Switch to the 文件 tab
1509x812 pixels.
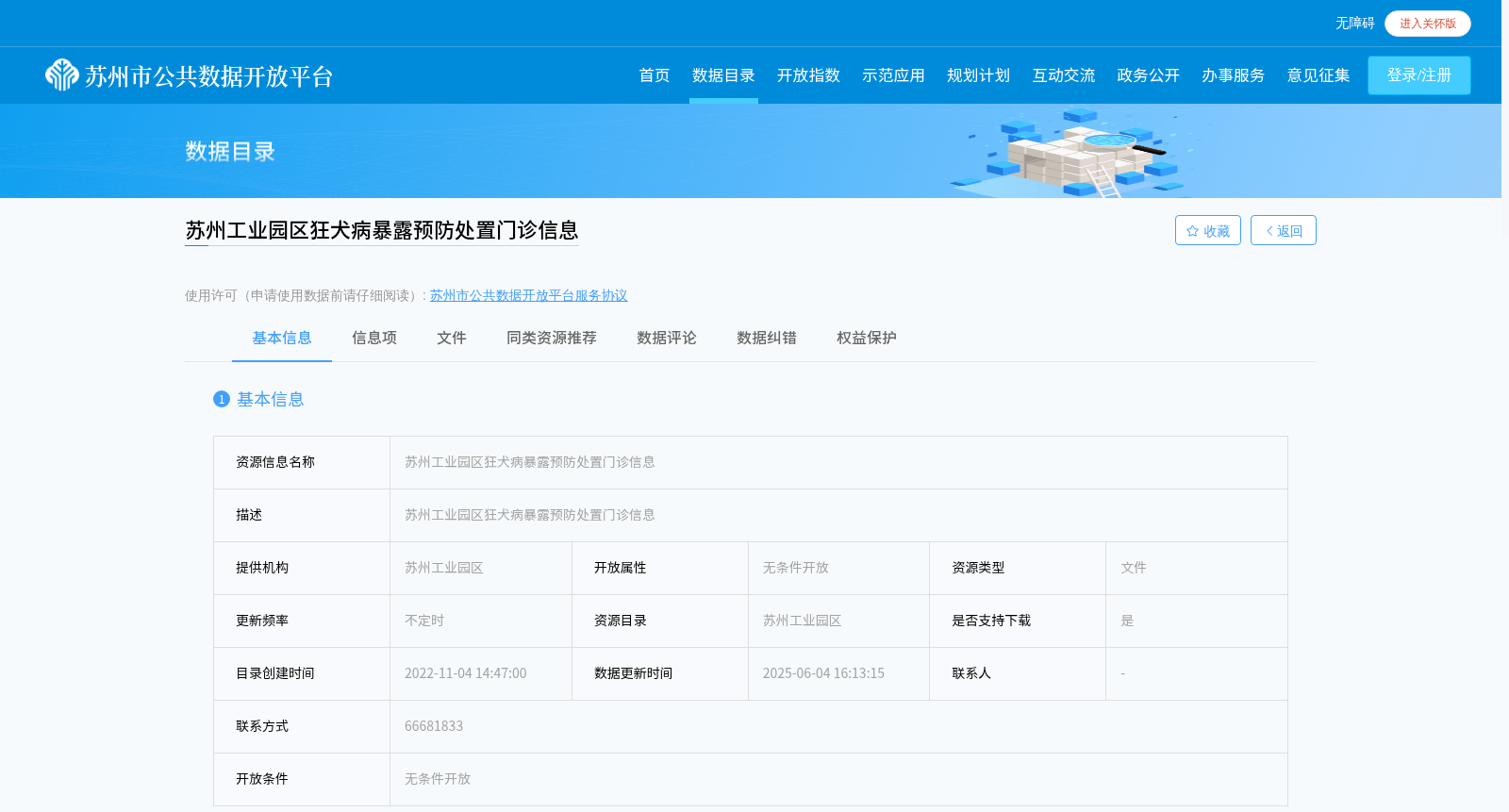coord(452,338)
